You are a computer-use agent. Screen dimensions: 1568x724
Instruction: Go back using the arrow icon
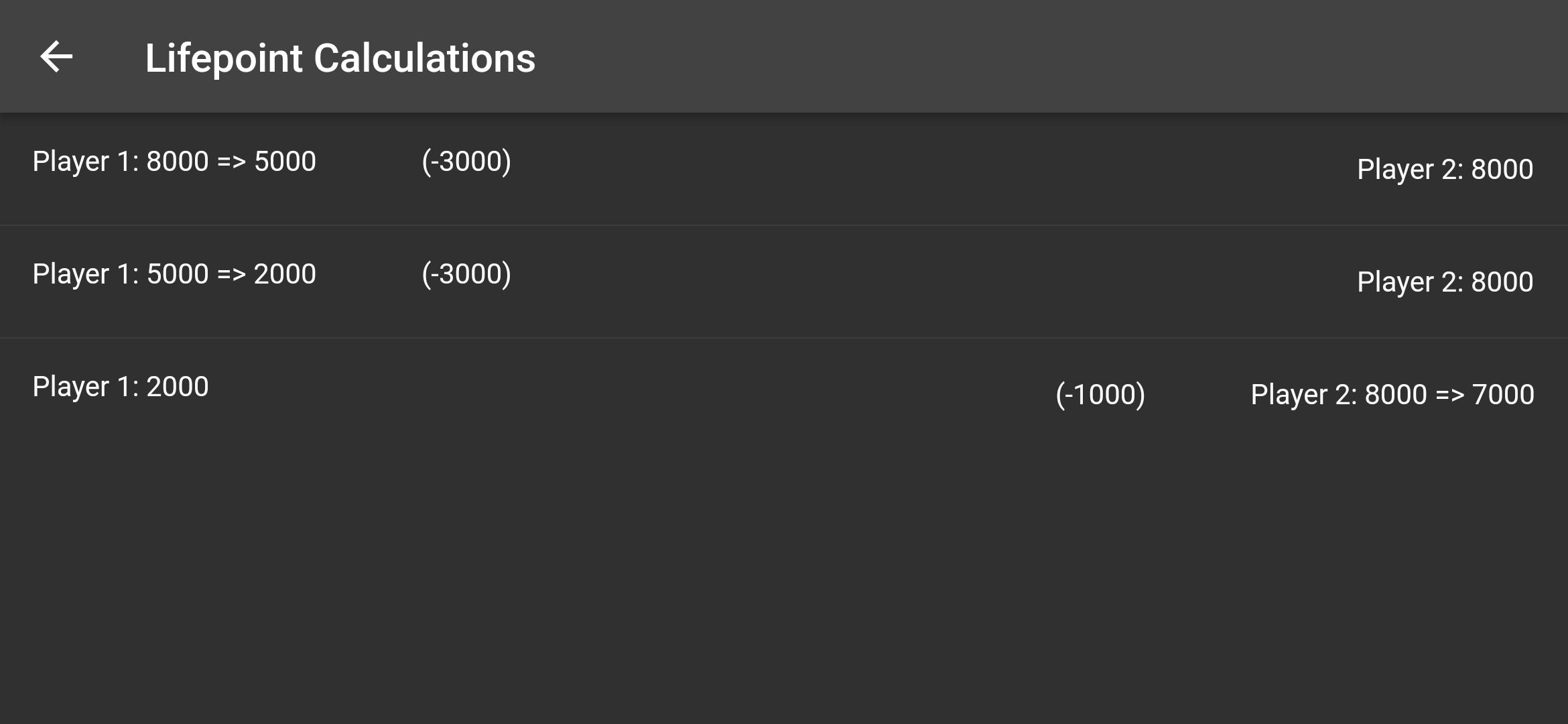click(x=56, y=56)
